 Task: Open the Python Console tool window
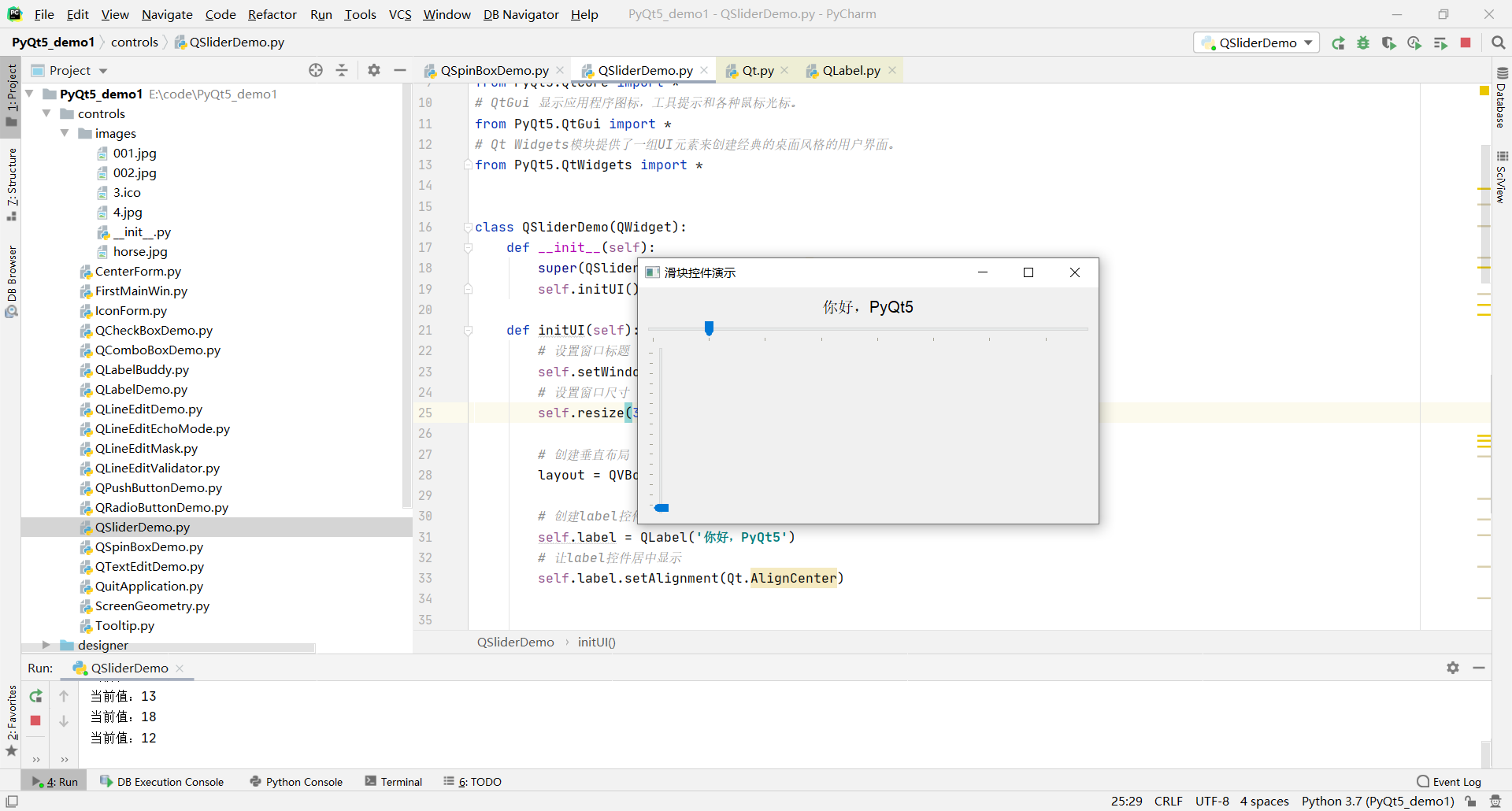tap(296, 781)
